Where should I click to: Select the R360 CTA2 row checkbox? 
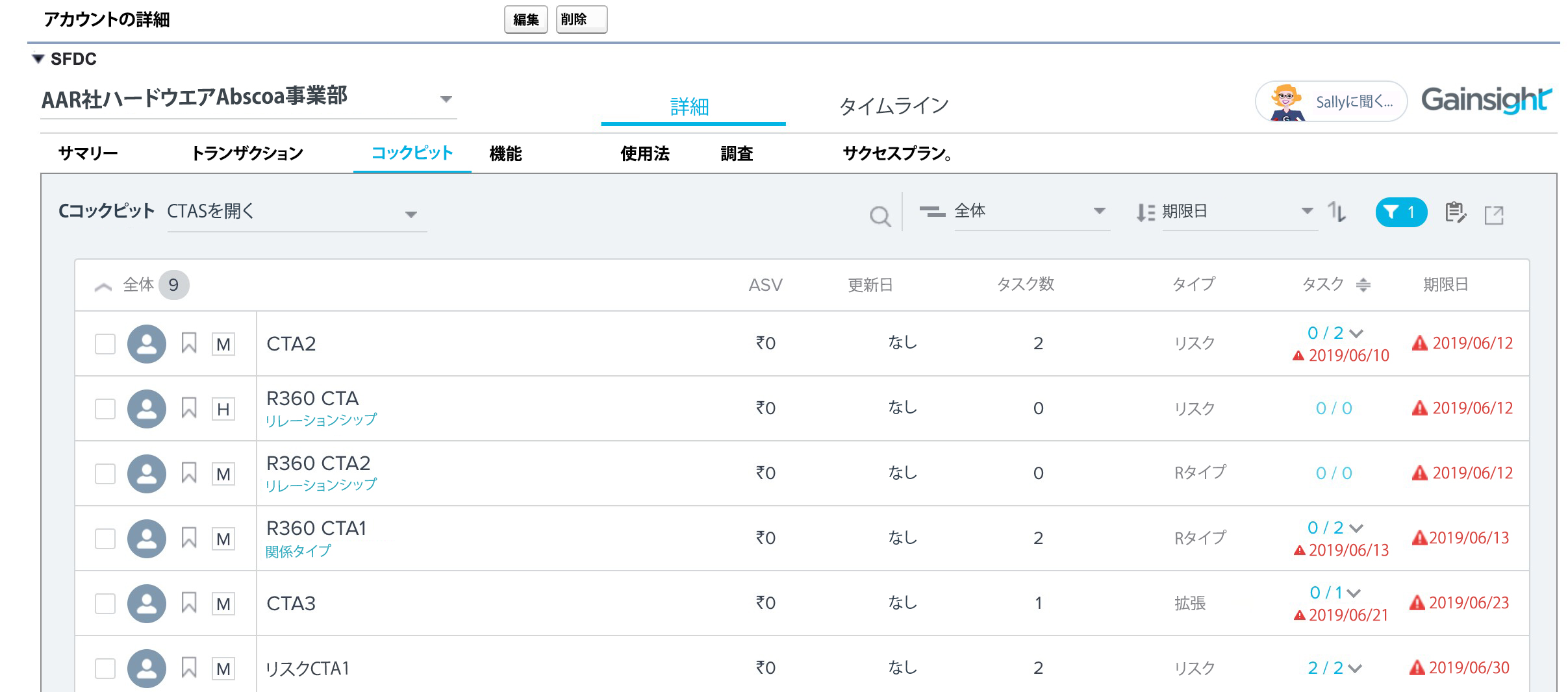coord(105,474)
